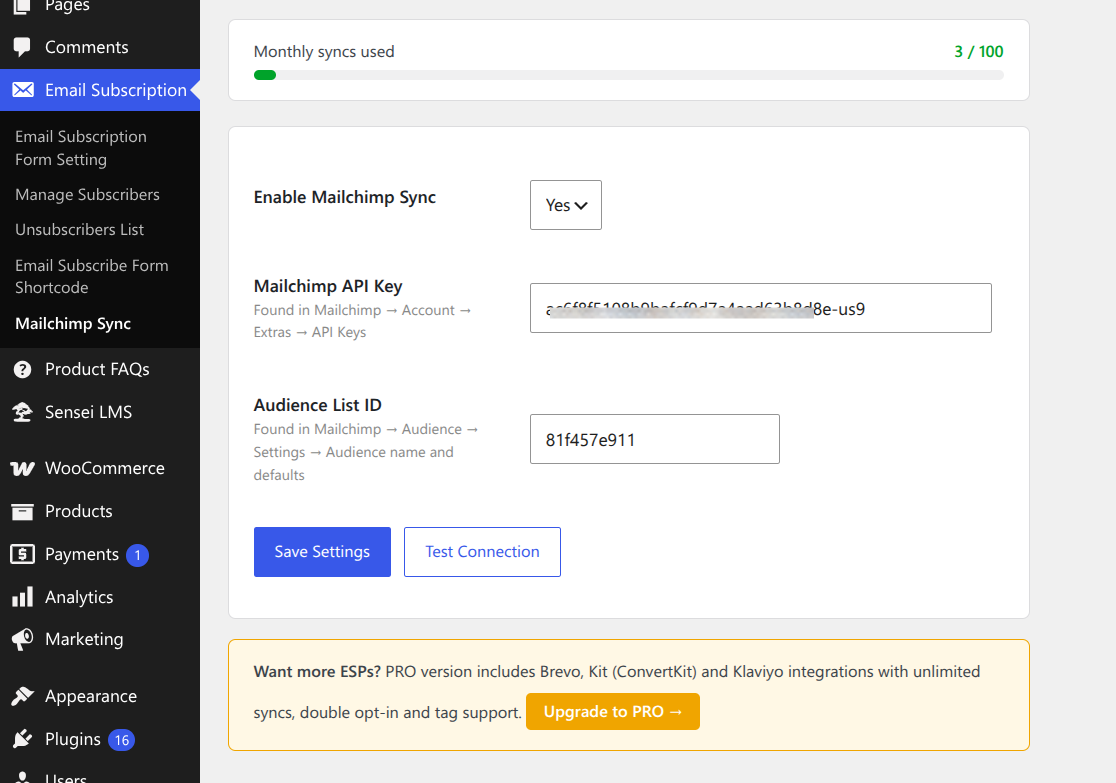Open Email Subscribe Form Shortcode submenu
The width and height of the screenshot is (1116, 783).
[92, 276]
